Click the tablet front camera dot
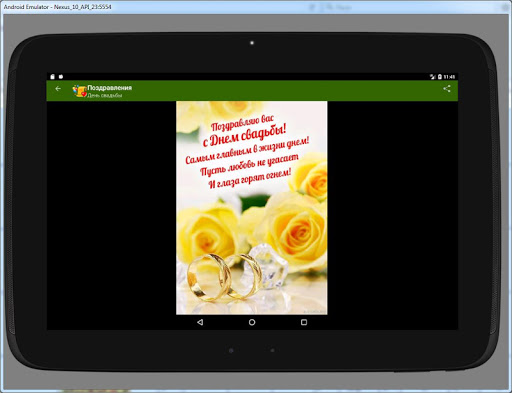This screenshot has height=393, width=512. (x=252, y=43)
